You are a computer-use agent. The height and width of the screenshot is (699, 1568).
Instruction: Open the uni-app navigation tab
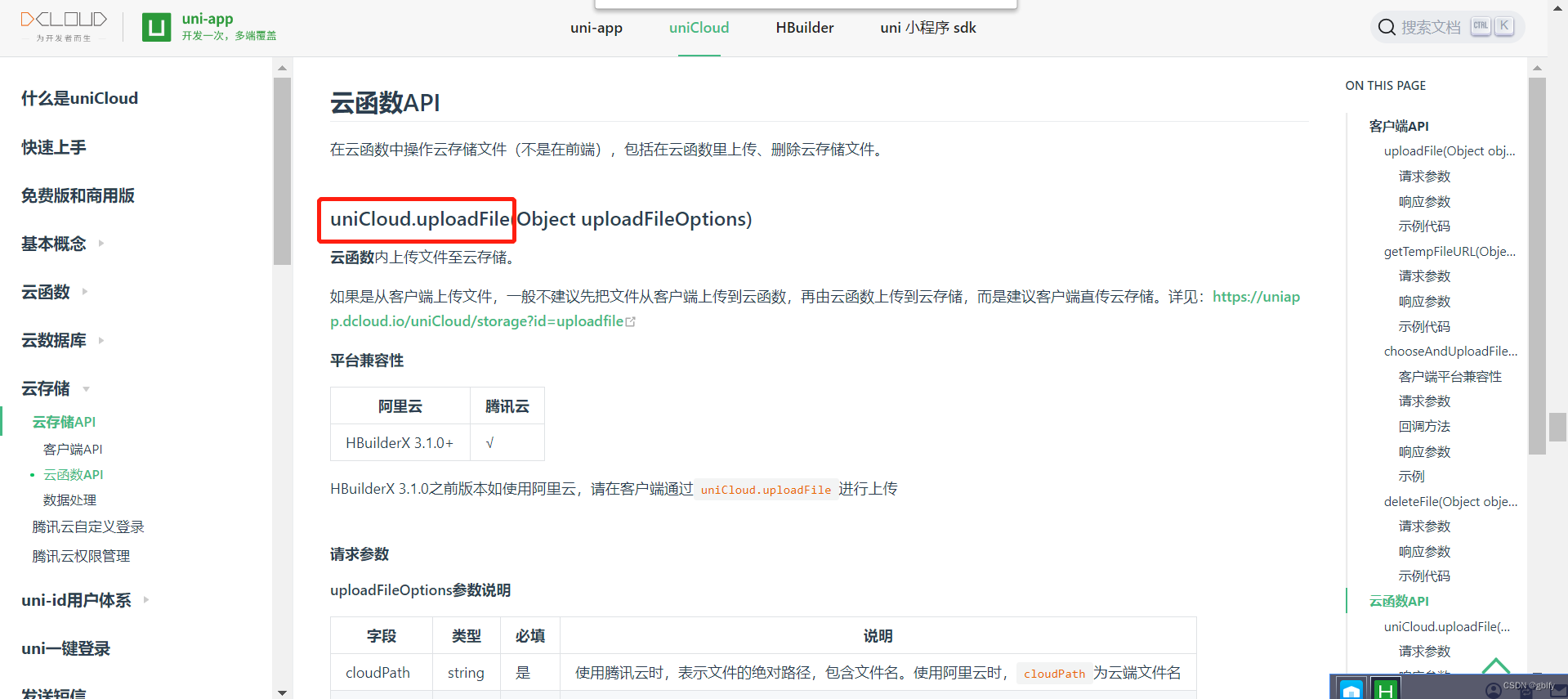(x=596, y=28)
